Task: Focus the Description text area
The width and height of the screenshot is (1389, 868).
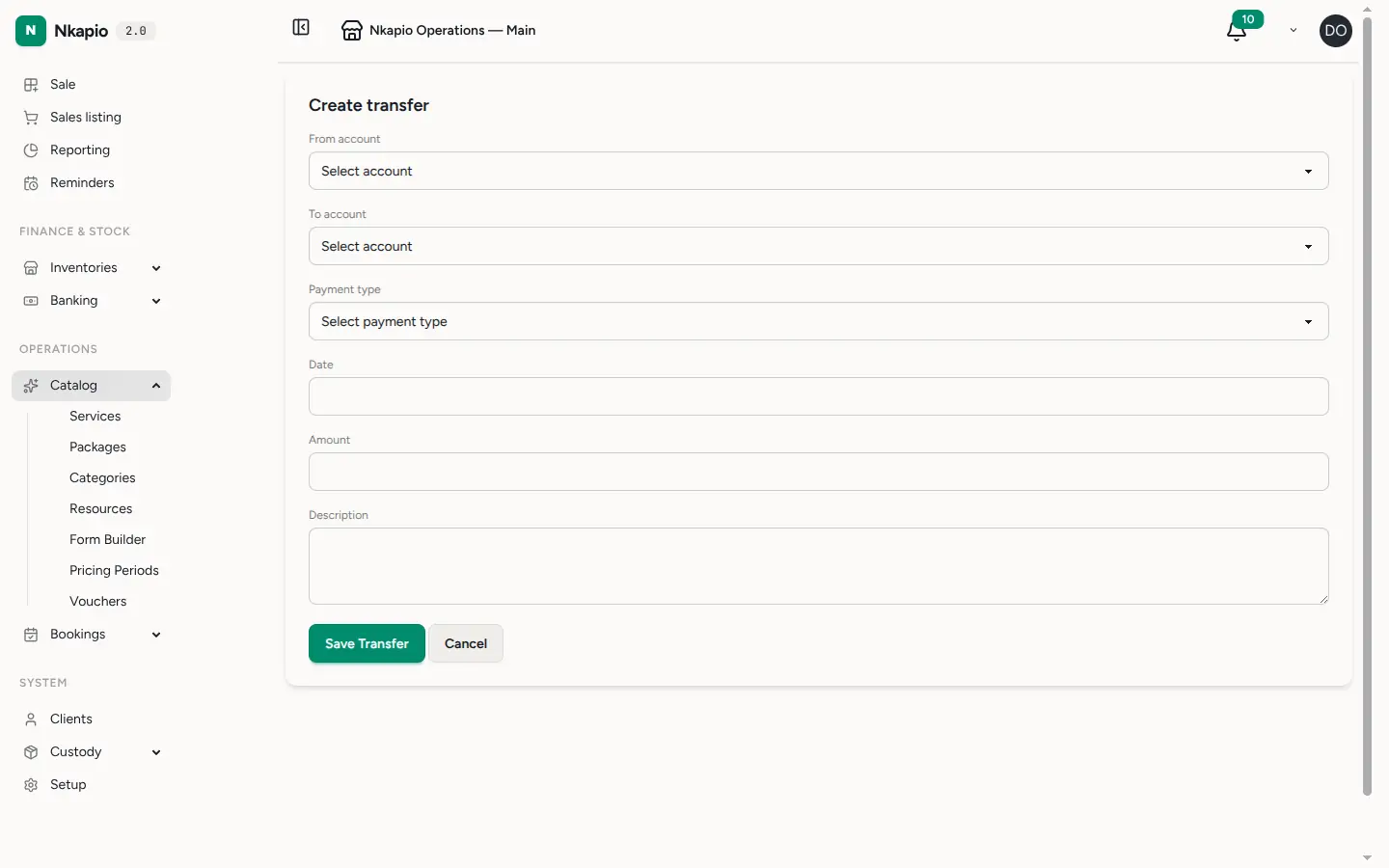Action: 818,566
